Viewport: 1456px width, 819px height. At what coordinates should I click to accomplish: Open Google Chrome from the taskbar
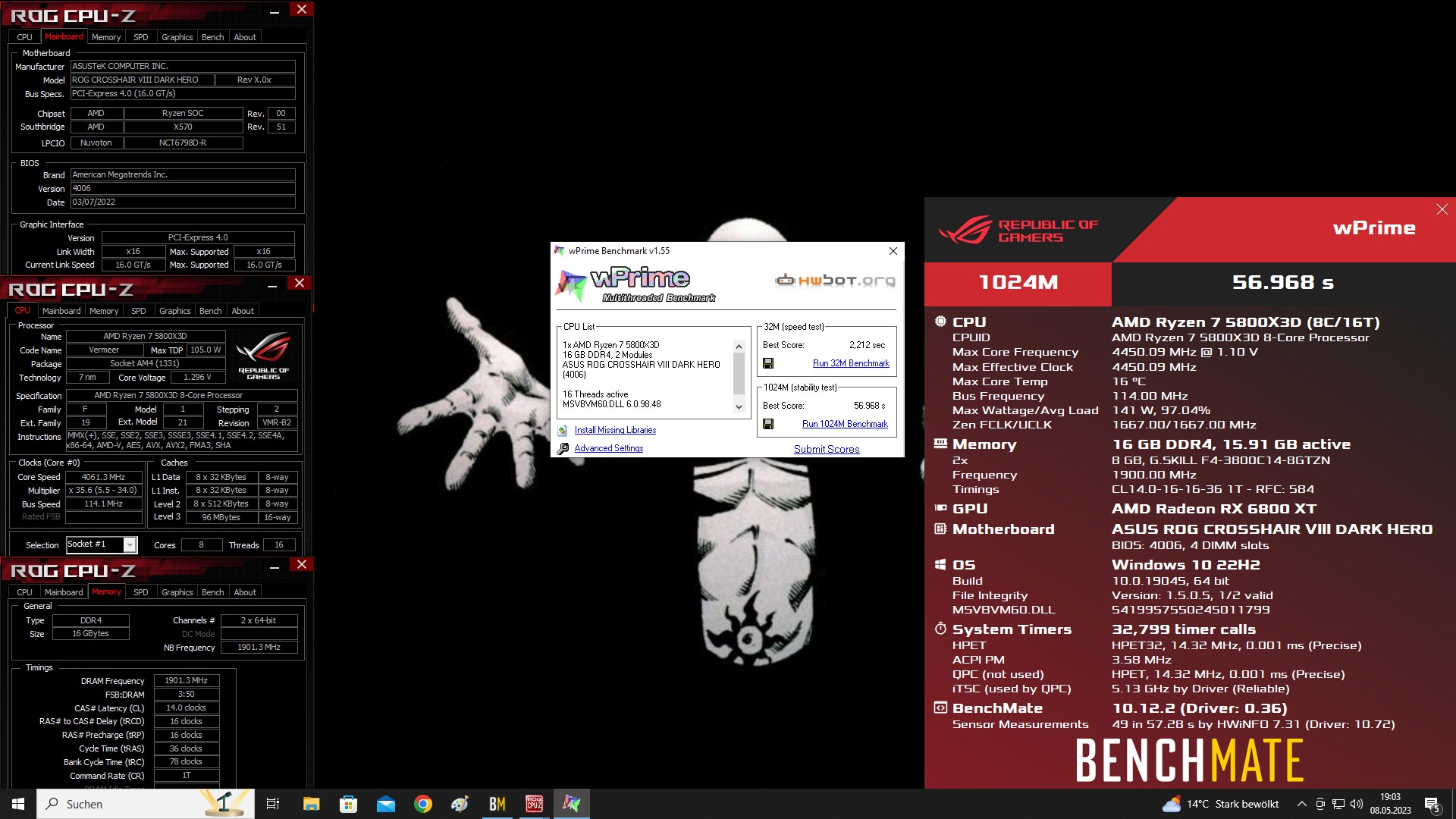coord(423,804)
